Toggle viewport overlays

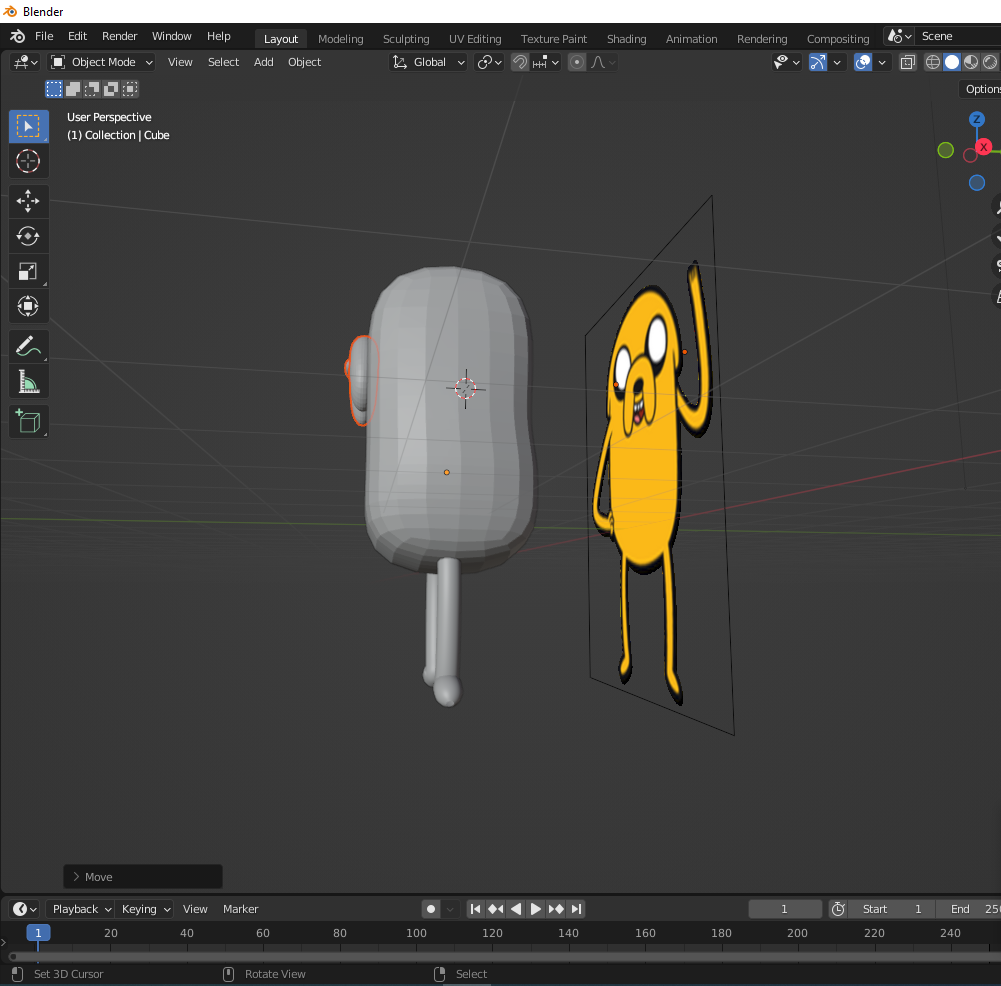pos(862,62)
